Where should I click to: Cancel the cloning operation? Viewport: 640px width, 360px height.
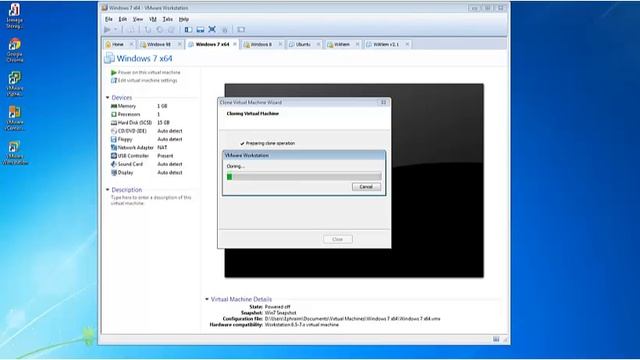tap(366, 187)
